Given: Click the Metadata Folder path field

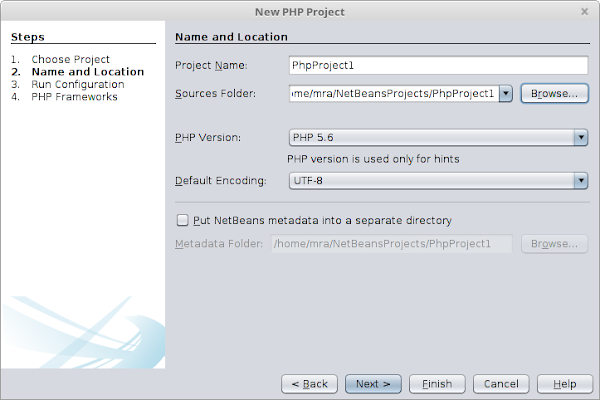Looking at the screenshot, I should tap(391, 243).
